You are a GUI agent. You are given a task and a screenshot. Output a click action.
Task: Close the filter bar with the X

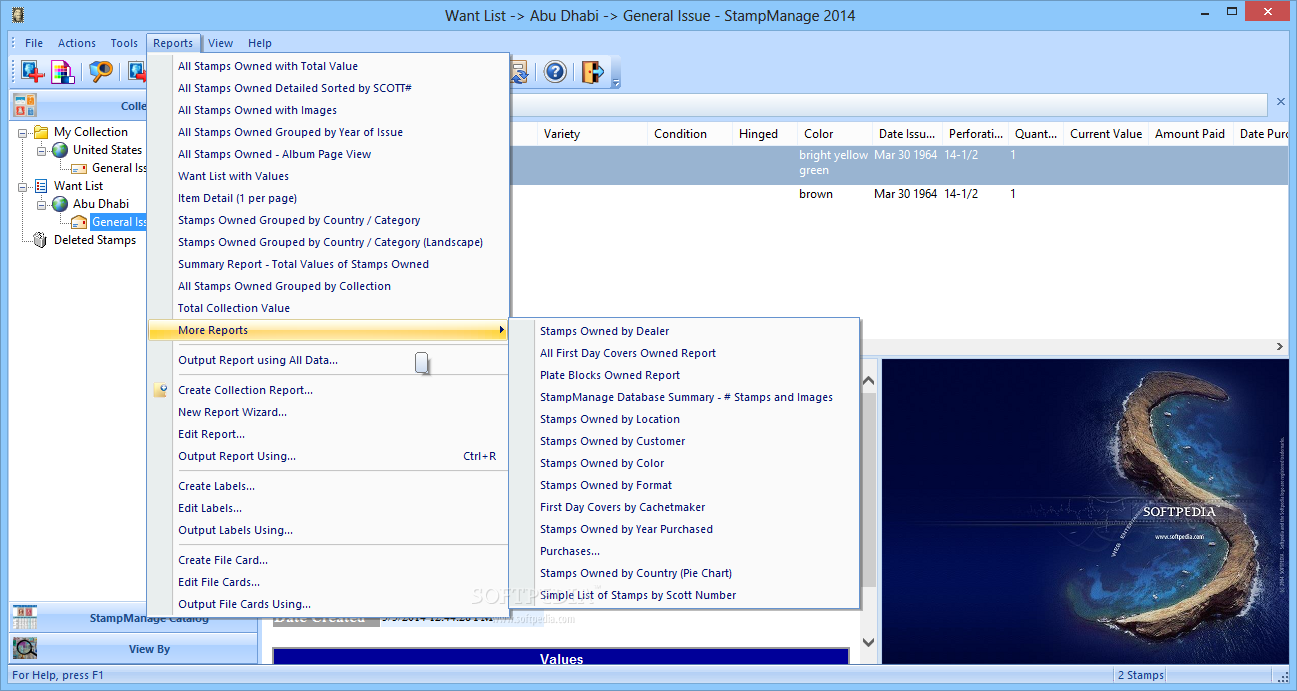[1281, 102]
